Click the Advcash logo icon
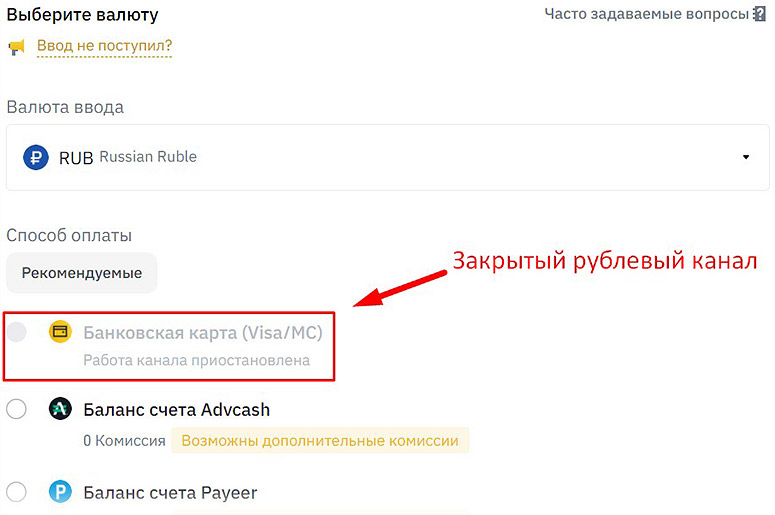This screenshot has width=775, height=515. pos(60,409)
